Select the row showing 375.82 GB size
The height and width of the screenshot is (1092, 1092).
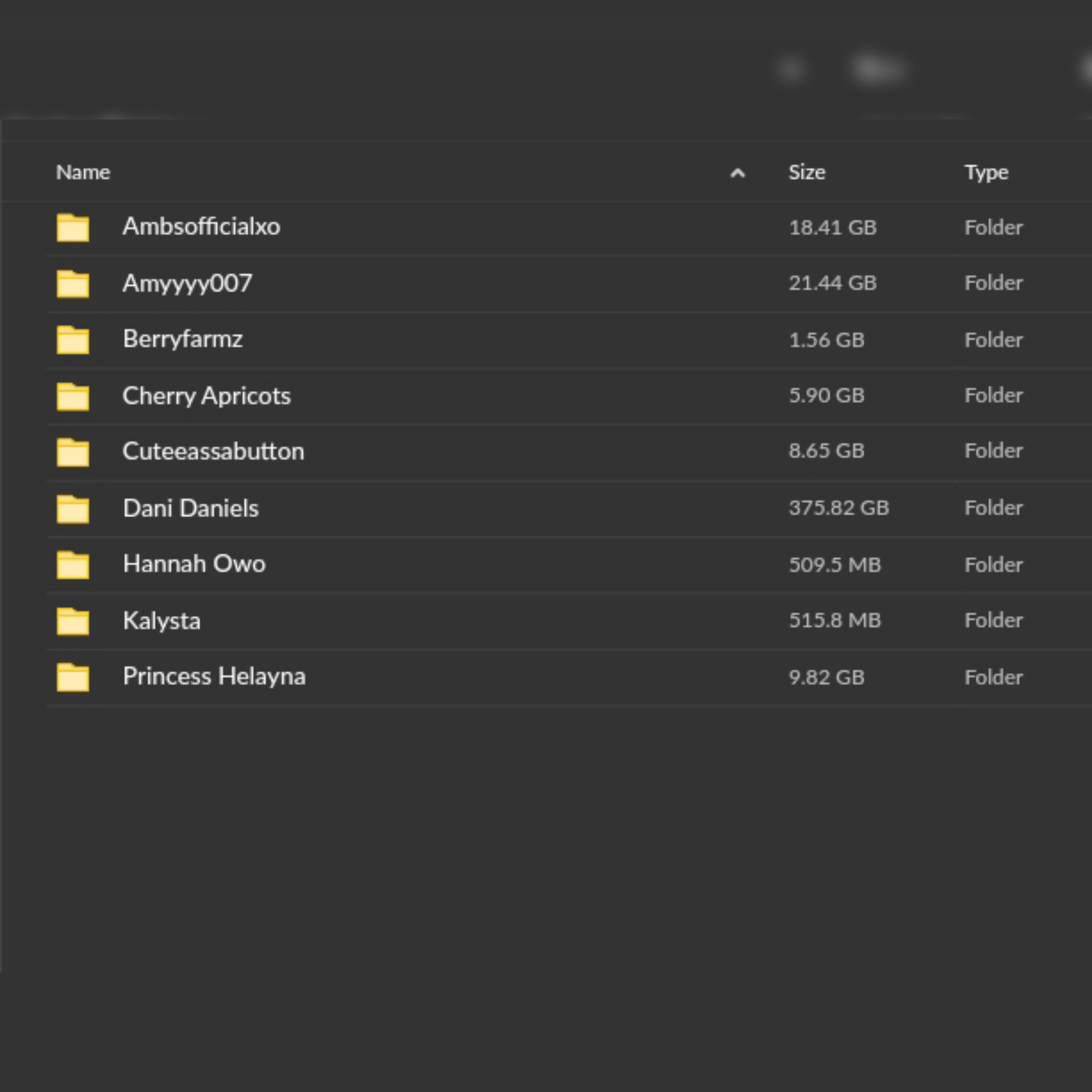point(839,508)
